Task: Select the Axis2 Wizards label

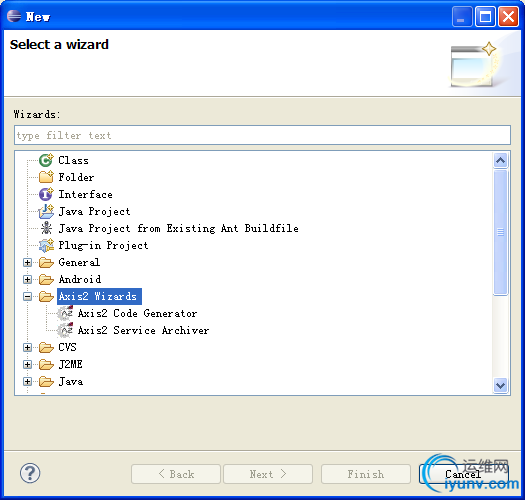Action: [99, 296]
